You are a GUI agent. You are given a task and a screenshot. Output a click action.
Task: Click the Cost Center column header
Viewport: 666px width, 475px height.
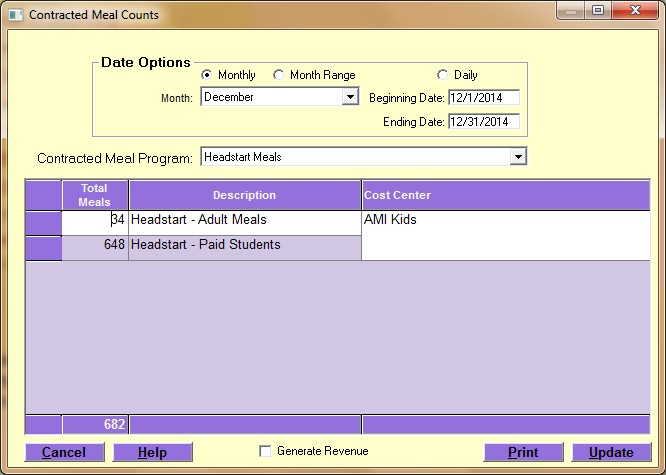[505, 195]
